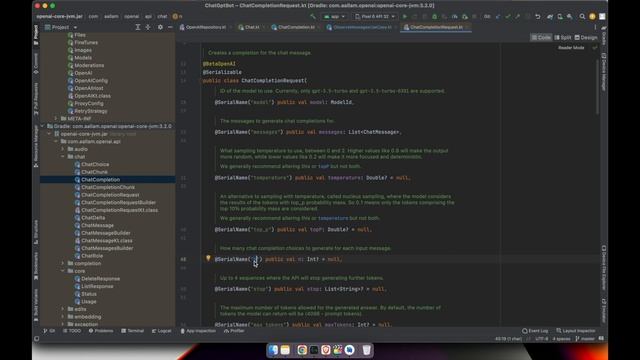Expand the embedding package
640x360 pixels.
[63, 317]
